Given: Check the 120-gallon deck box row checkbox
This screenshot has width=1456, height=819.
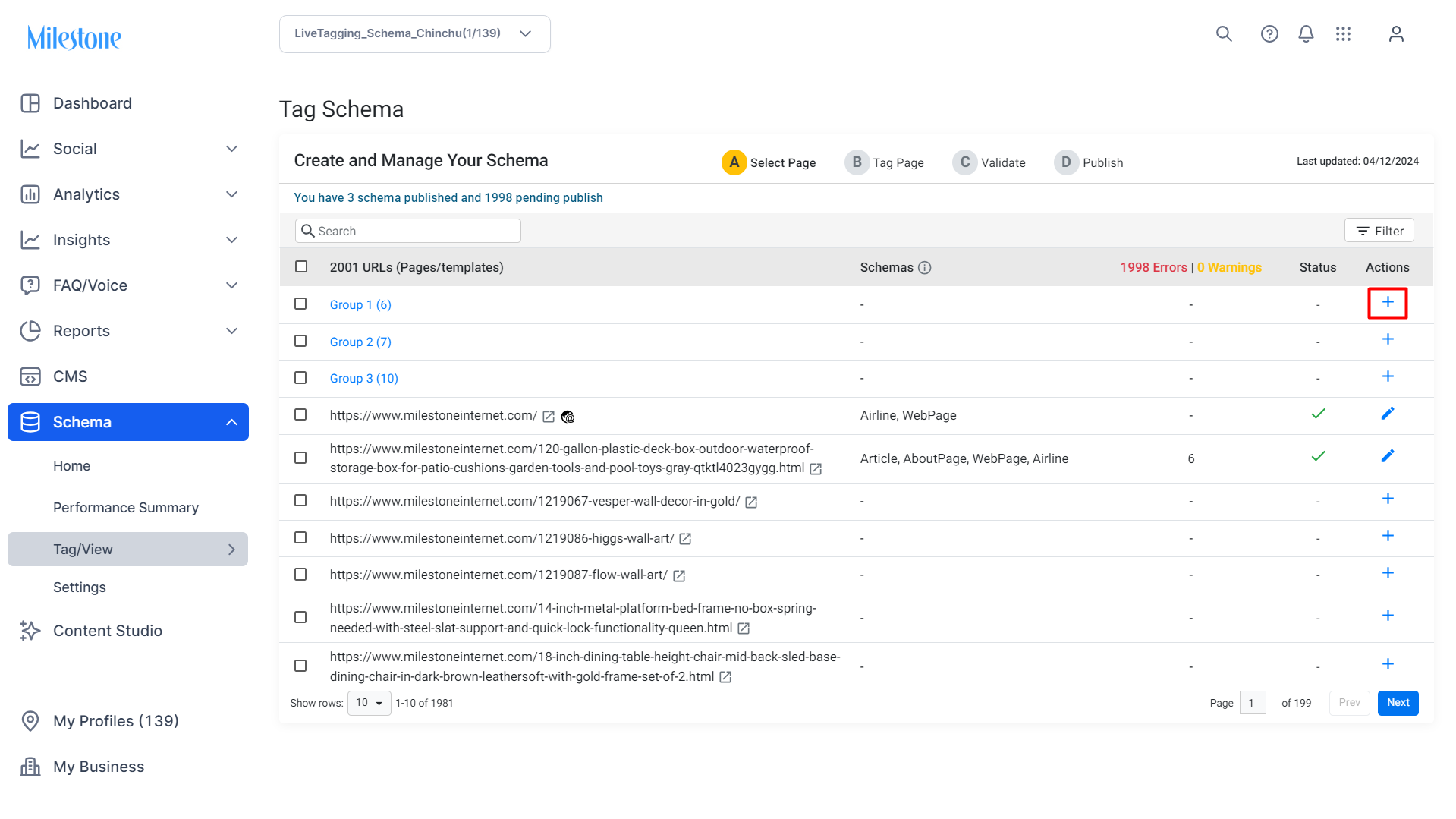Looking at the screenshot, I should [x=300, y=458].
